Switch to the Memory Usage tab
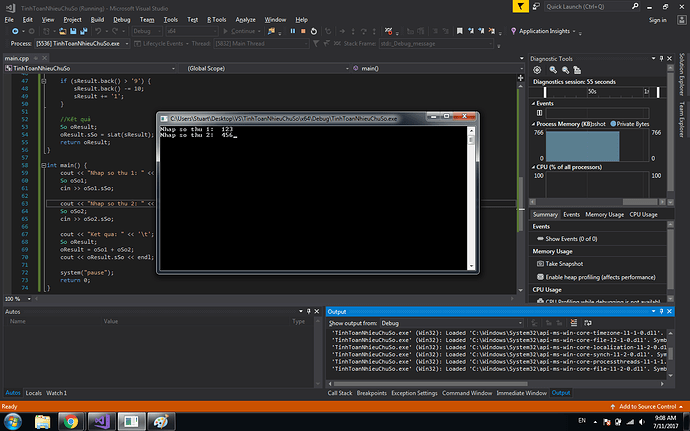Viewport: 690px width, 431px height. coord(604,214)
